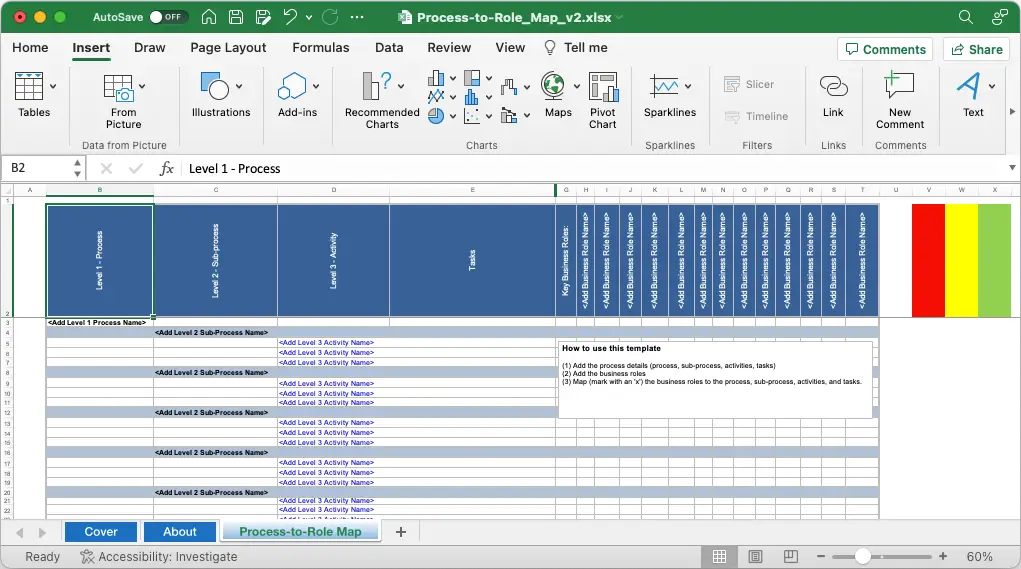Switch to the Cover sheet
1021x569 pixels.
101,532
